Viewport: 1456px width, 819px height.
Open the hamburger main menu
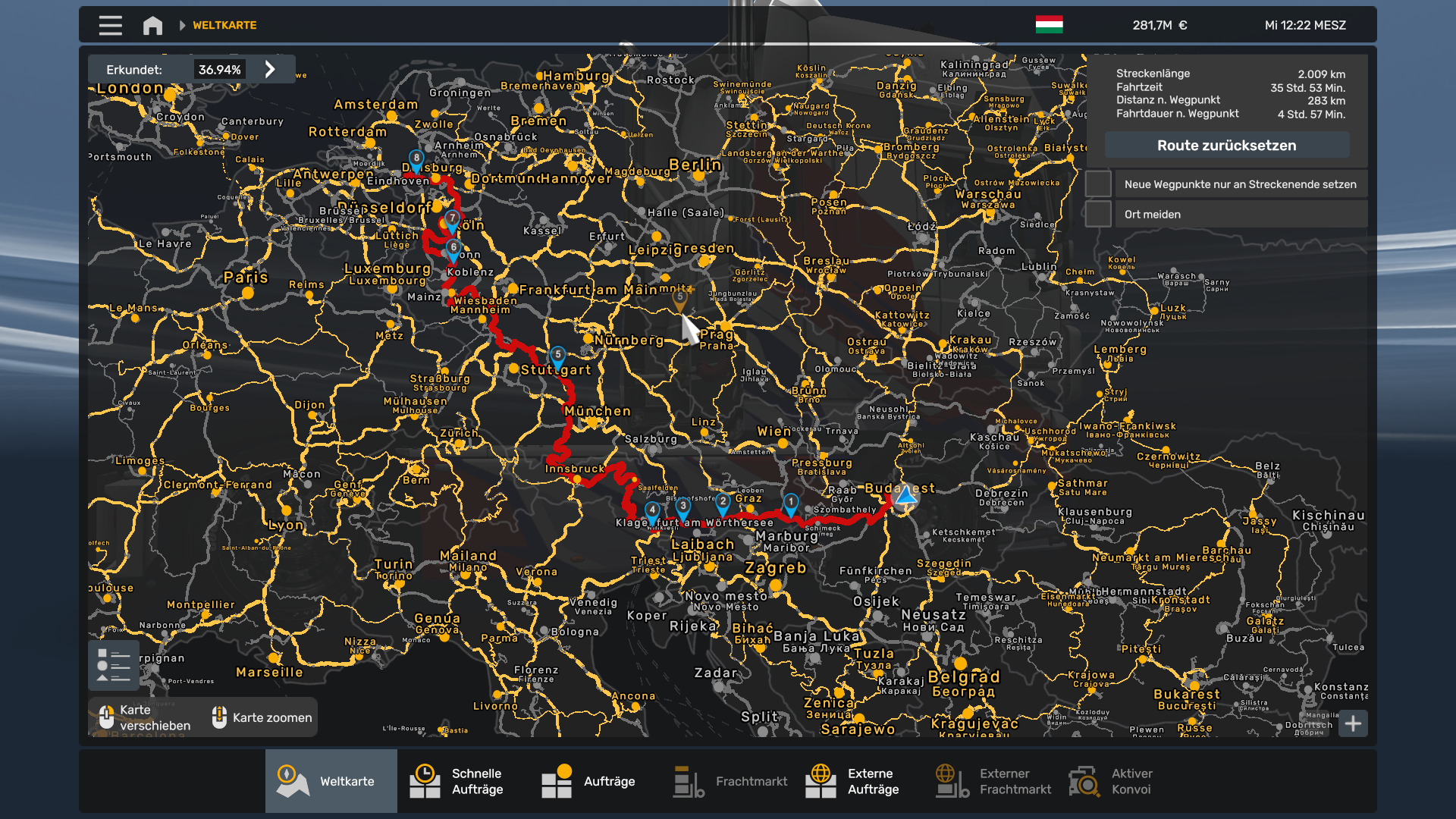(x=110, y=25)
